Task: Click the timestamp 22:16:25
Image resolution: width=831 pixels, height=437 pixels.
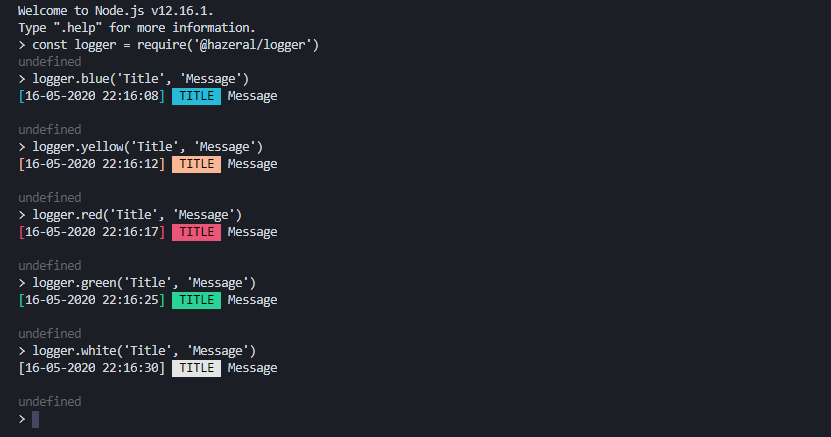Action: coord(130,300)
